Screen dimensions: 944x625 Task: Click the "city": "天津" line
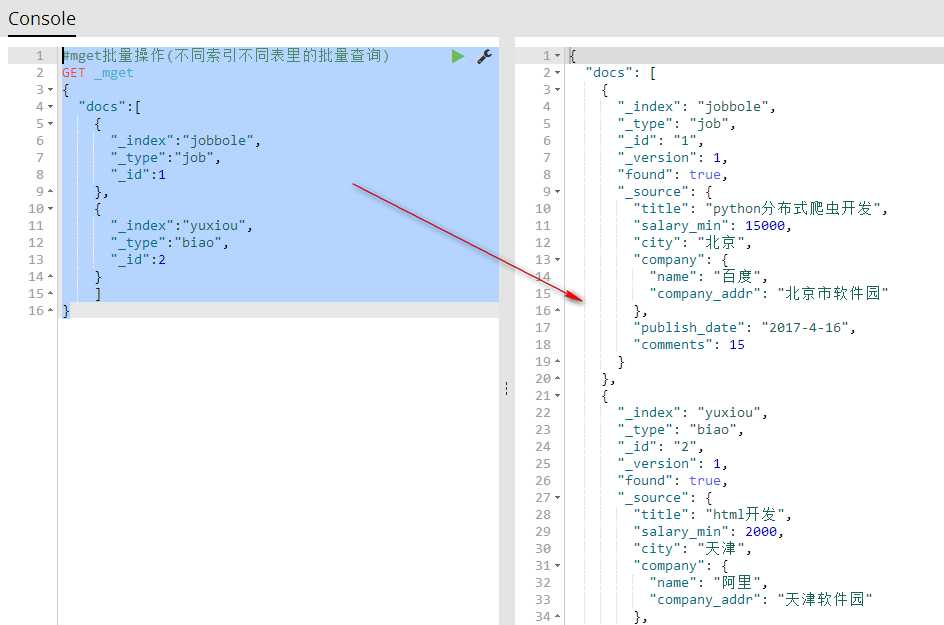pos(692,549)
